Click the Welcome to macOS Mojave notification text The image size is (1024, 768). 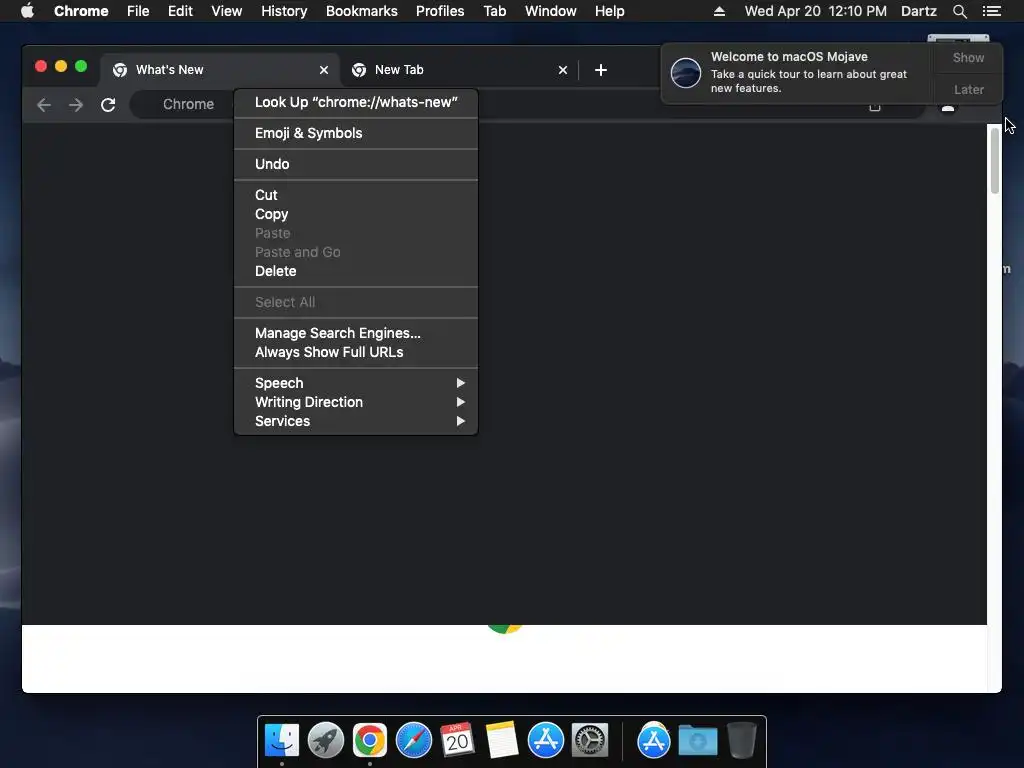(x=789, y=57)
